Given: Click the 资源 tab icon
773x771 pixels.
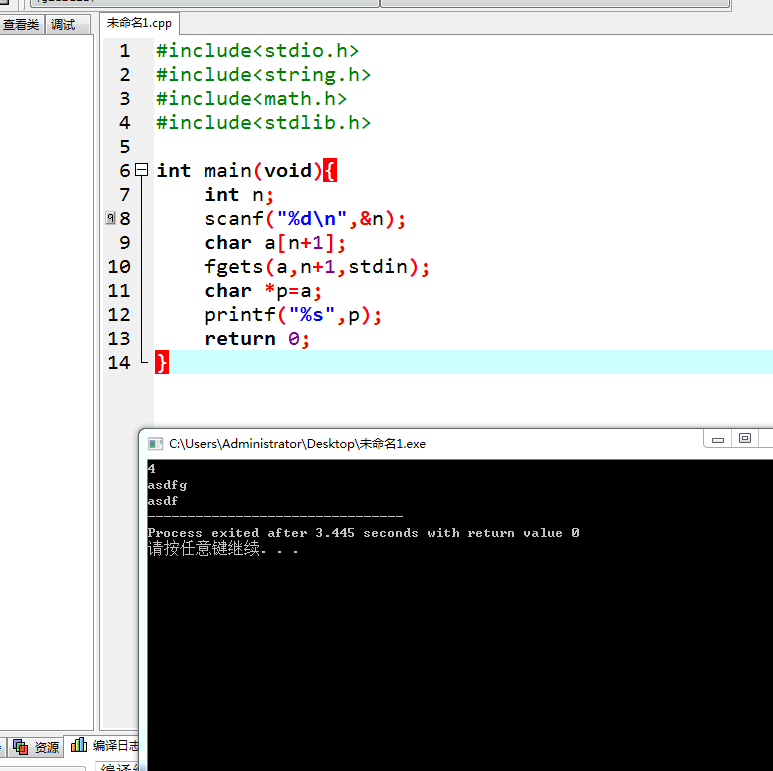Looking at the screenshot, I should [x=20, y=747].
